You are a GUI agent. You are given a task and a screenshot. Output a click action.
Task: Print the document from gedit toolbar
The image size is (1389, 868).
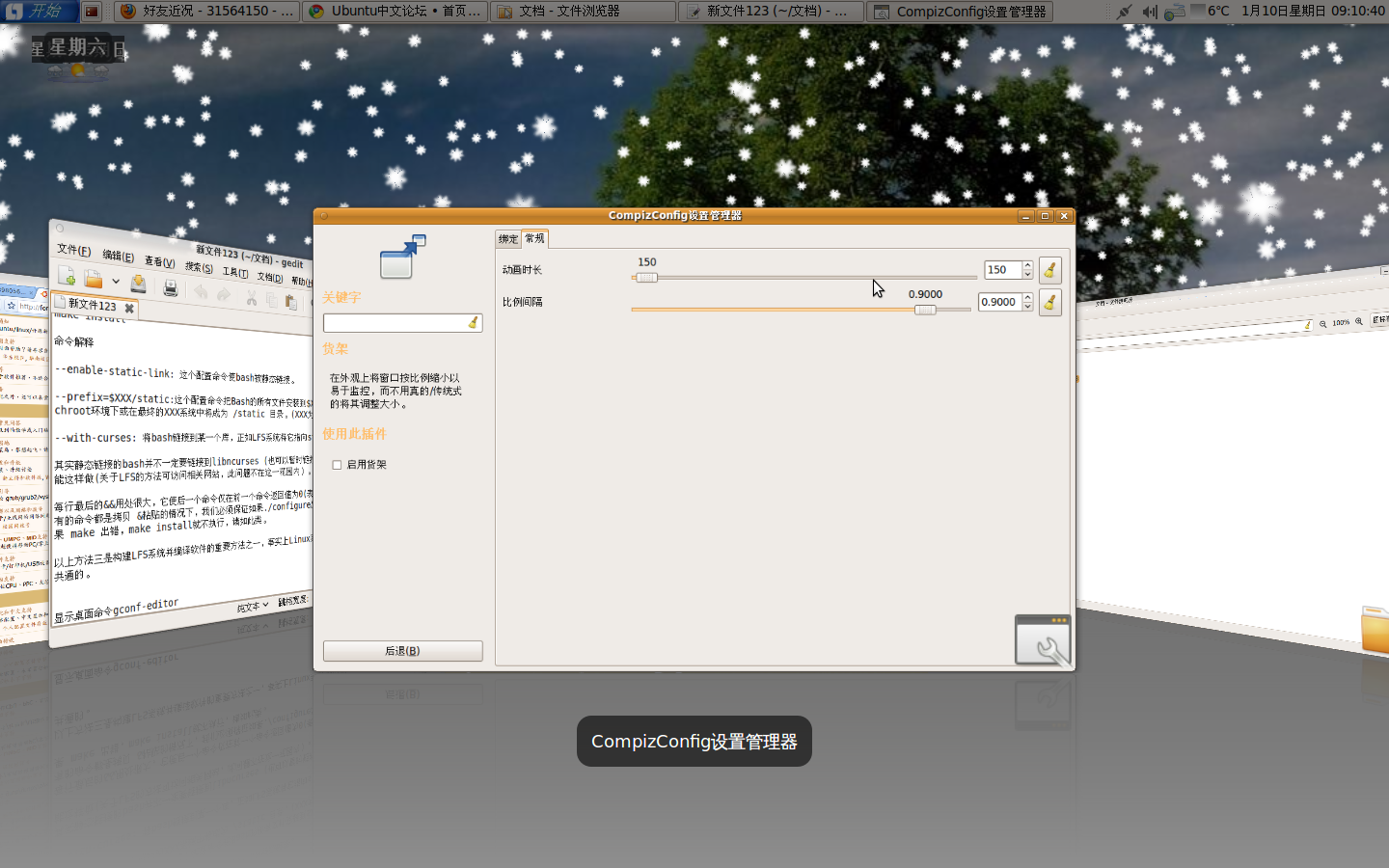point(171,287)
